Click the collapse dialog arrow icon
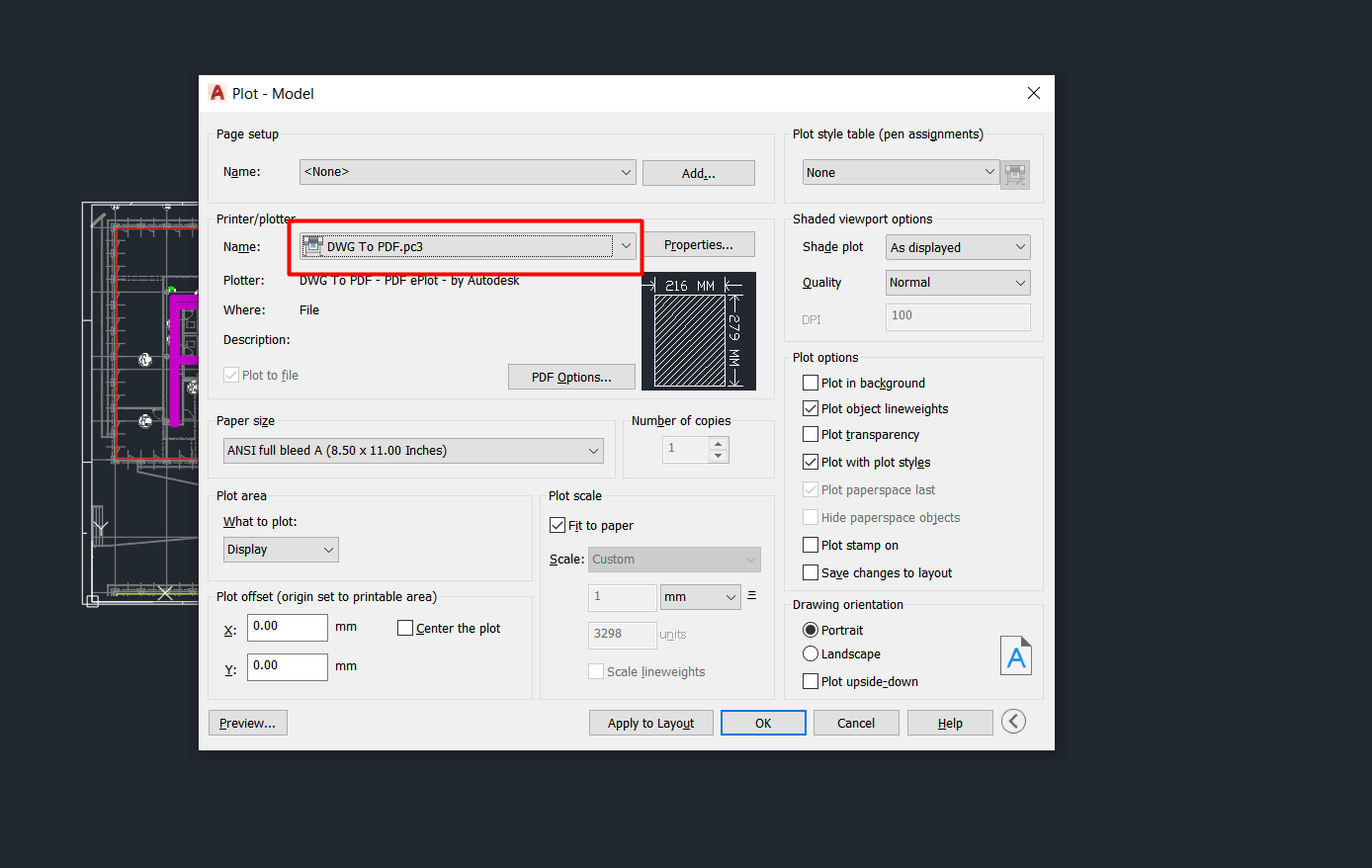The image size is (1372, 868). [x=1013, y=722]
